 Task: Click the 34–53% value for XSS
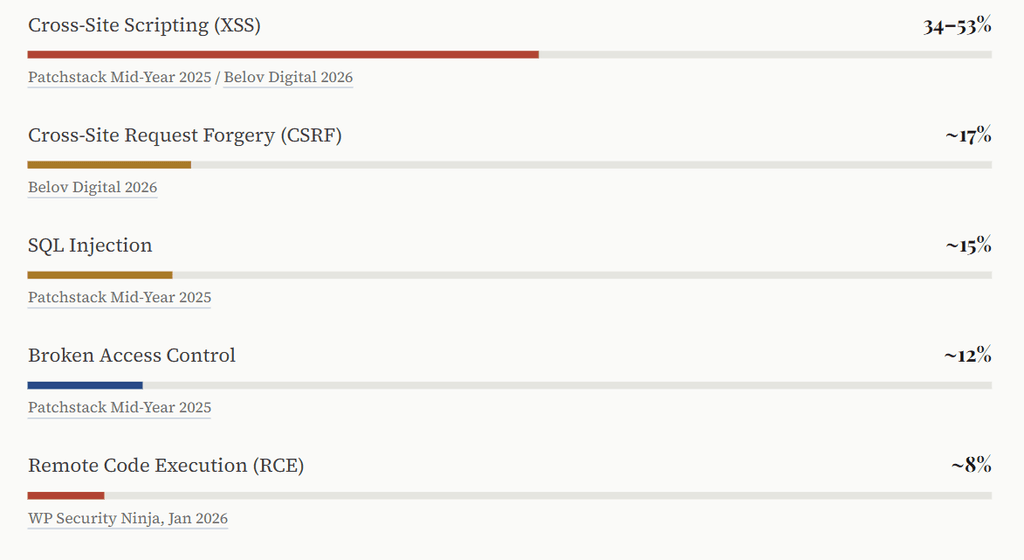click(x=957, y=26)
